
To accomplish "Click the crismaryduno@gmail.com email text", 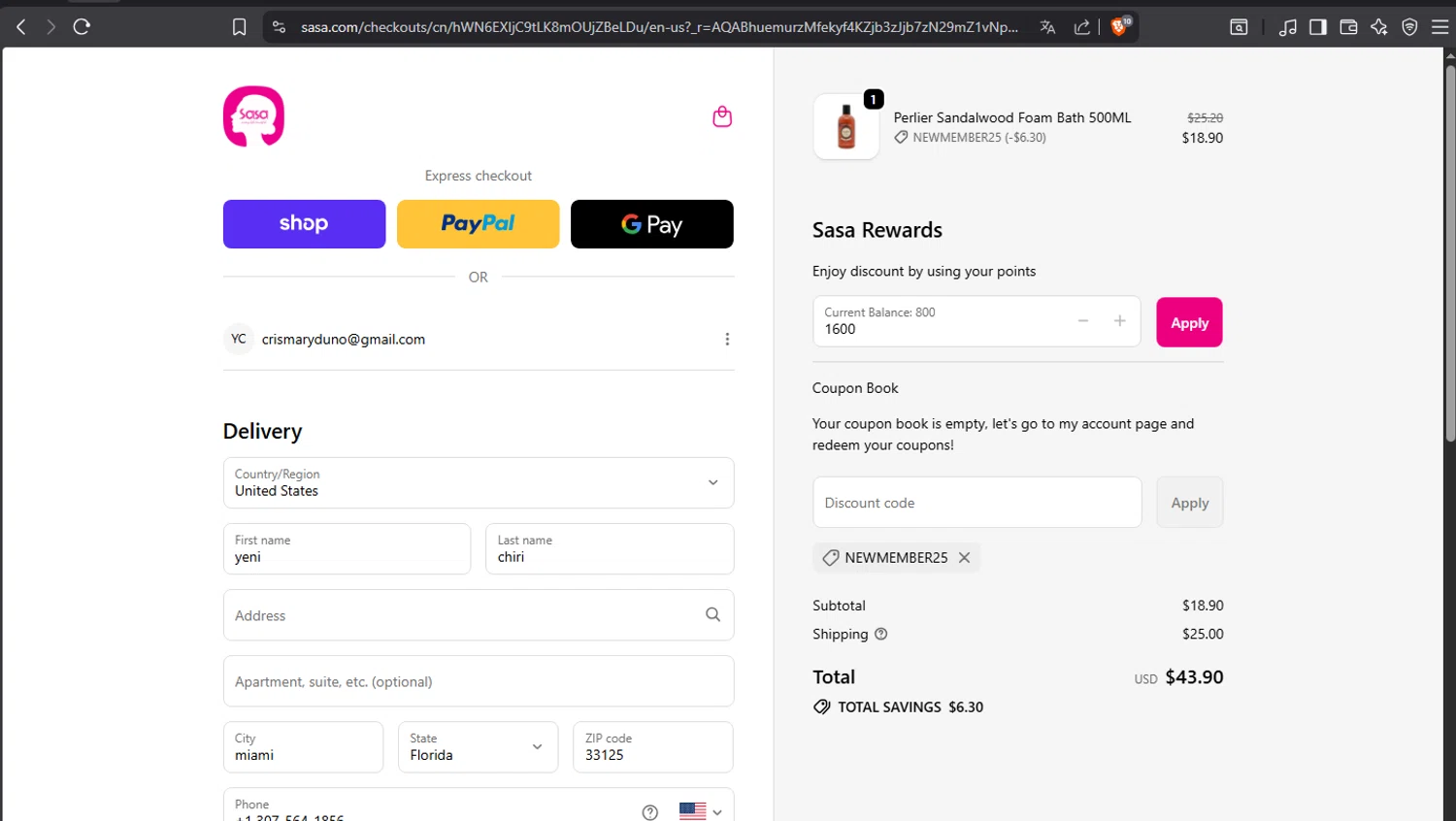I will coord(344,339).
